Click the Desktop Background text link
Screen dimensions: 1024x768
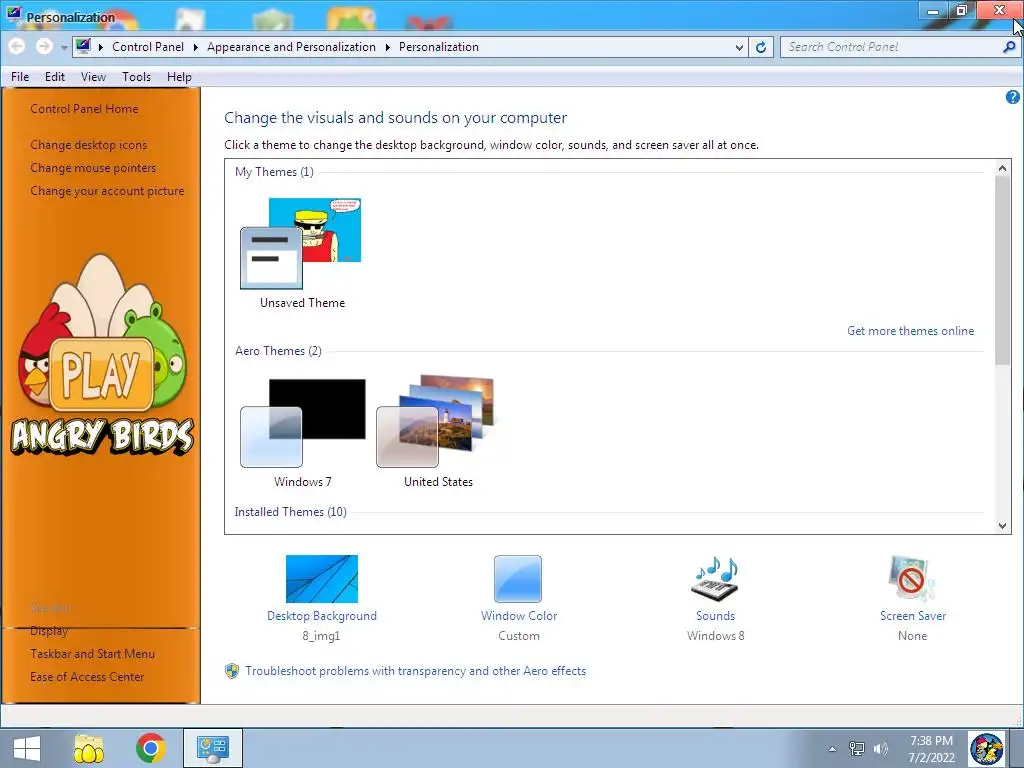(322, 616)
